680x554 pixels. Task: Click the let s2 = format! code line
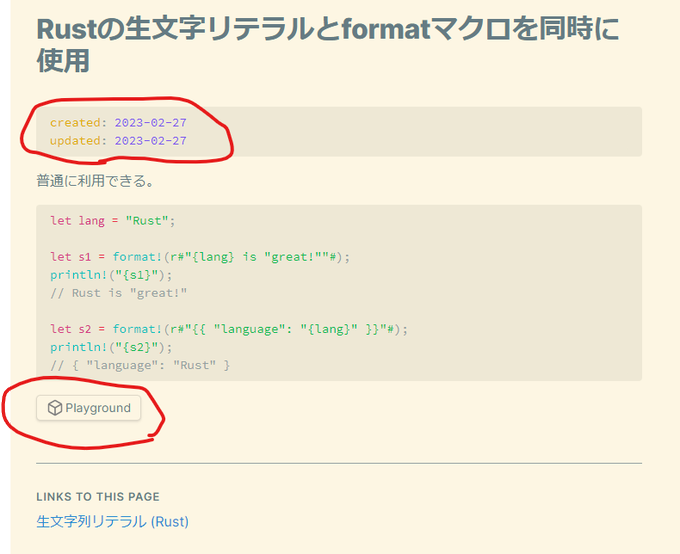click(x=229, y=329)
